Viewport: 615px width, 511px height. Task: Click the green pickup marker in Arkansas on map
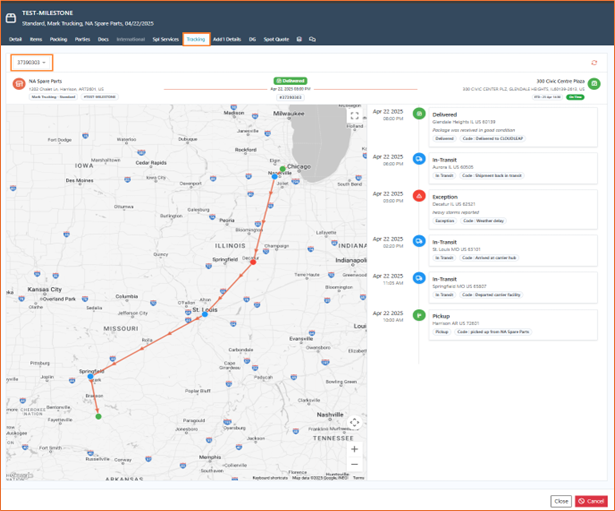pyautogui.click(x=98, y=416)
